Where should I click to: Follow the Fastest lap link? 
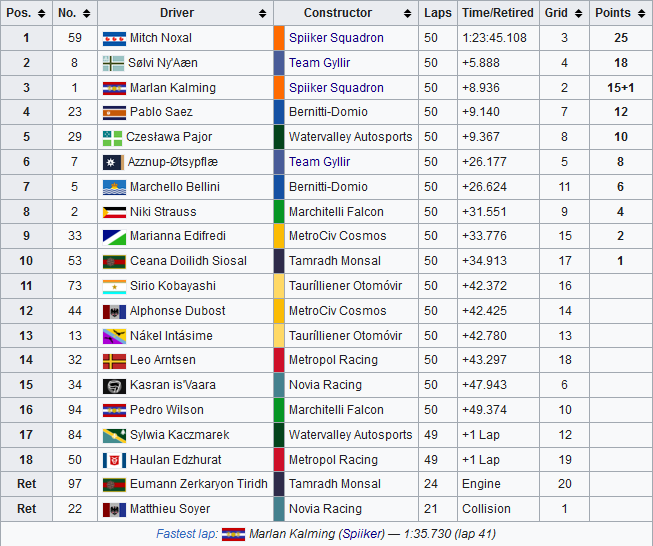point(187,534)
